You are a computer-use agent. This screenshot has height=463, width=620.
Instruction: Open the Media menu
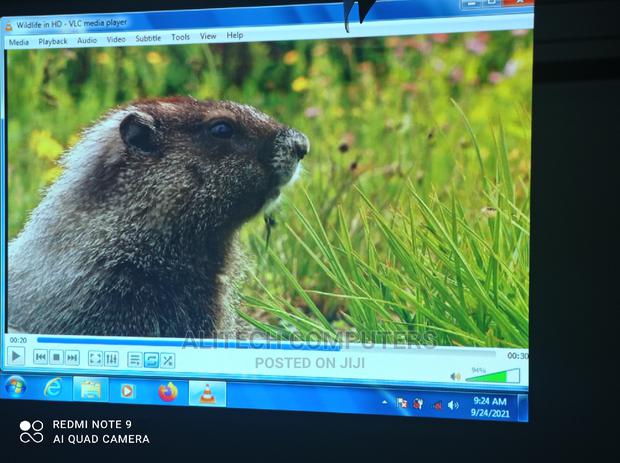click(x=18, y=42)
